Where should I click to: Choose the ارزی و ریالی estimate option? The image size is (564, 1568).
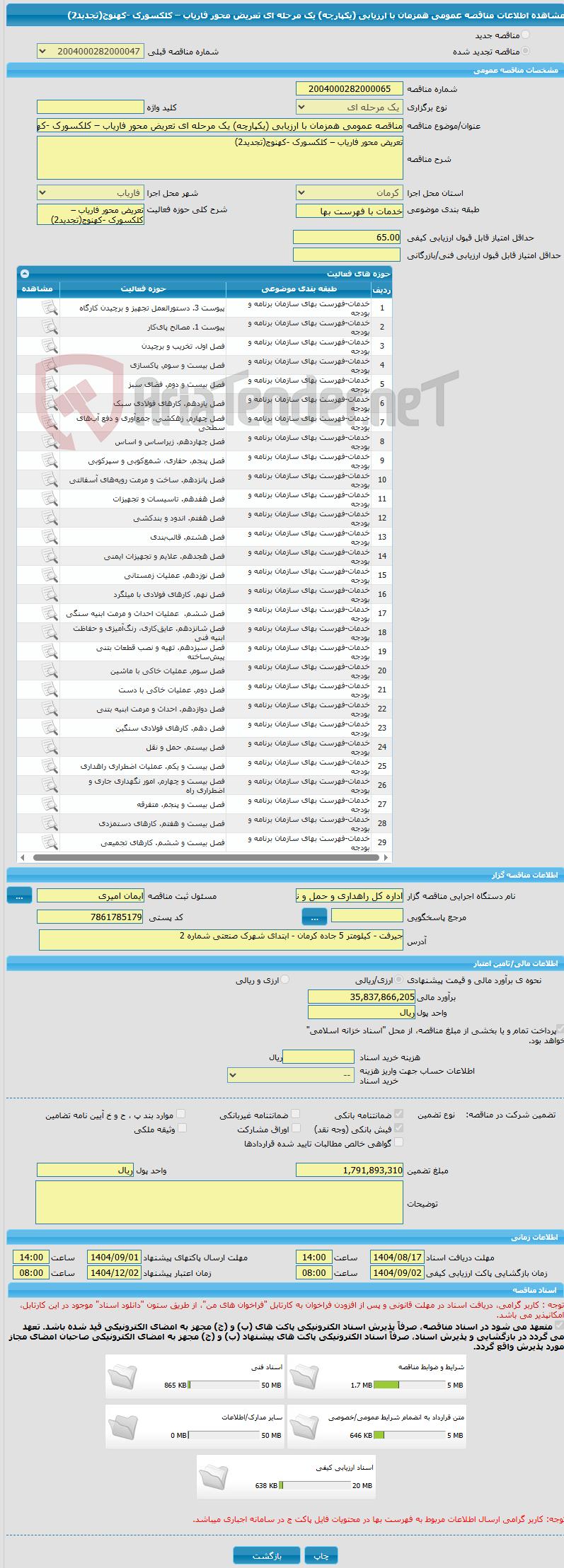pyautogui.click(x=285, y=980)
